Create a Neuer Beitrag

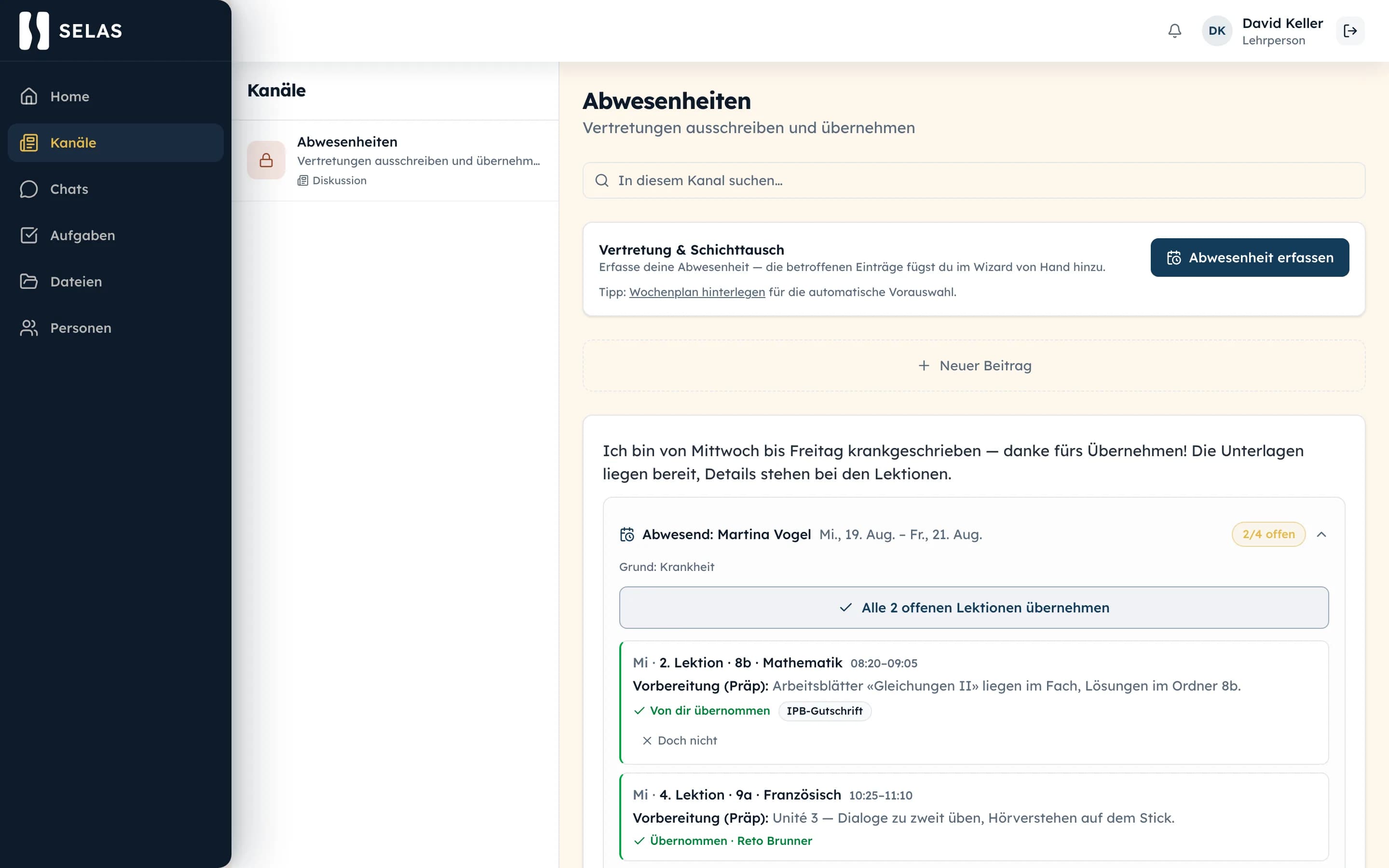[973, 366]
